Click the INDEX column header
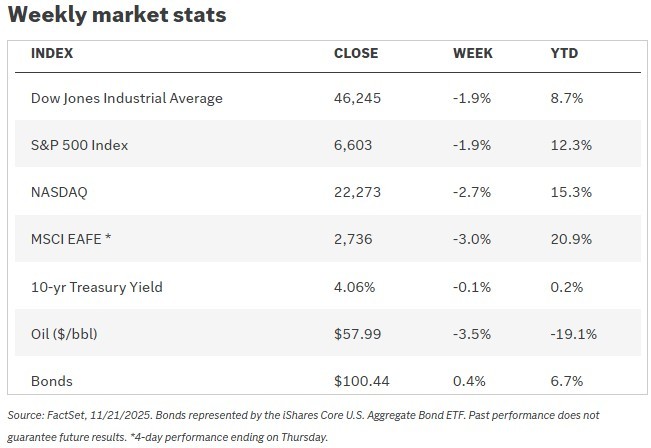The image size is (651, 448). pyautogui.click(x=51, y=53)
